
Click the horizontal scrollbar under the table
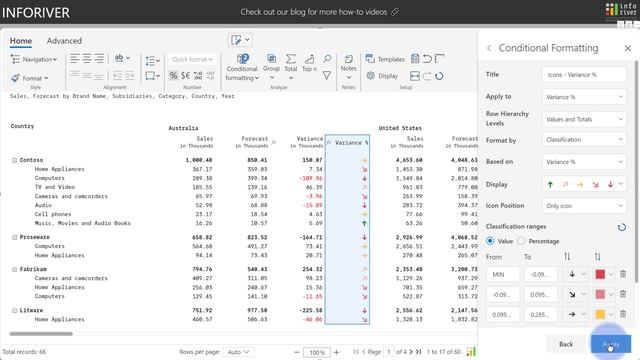coord(41,334)
